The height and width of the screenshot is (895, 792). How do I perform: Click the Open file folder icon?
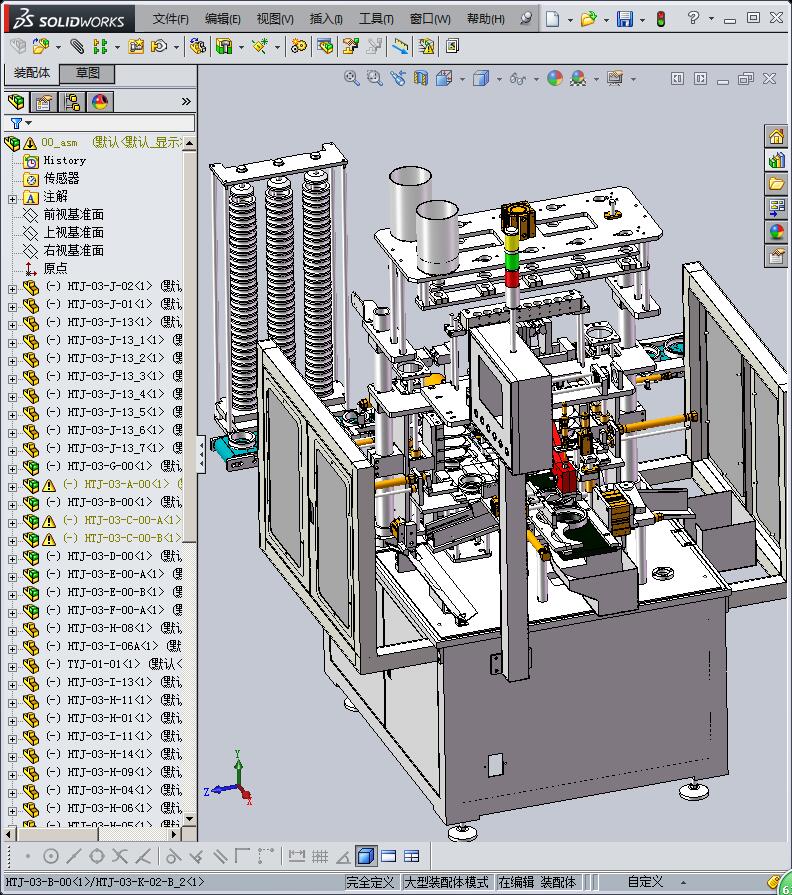(x=588, y=19)
